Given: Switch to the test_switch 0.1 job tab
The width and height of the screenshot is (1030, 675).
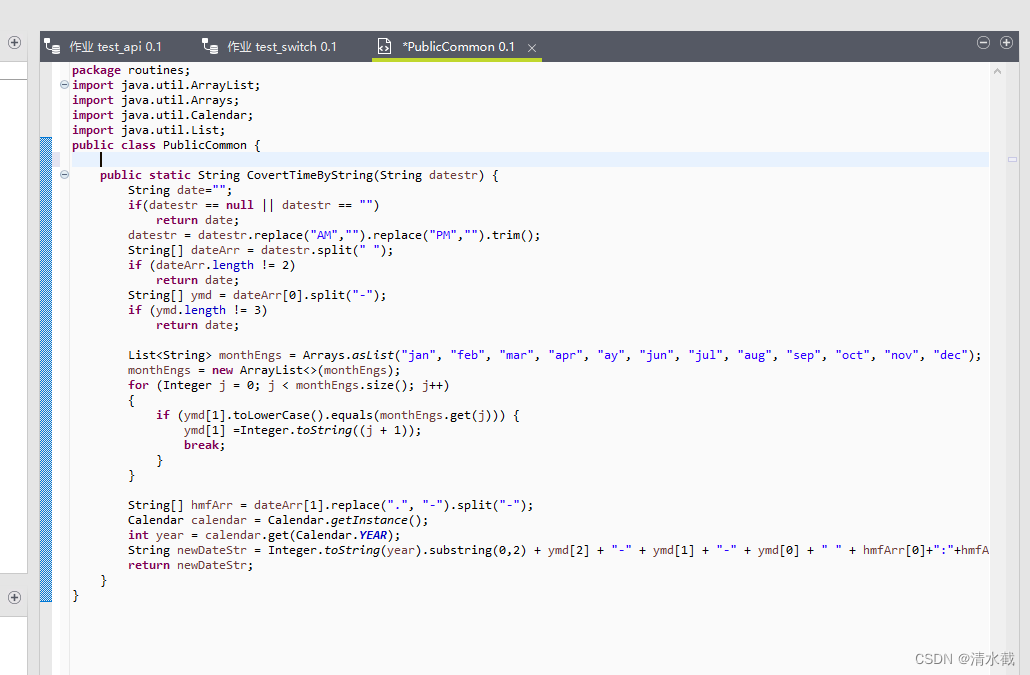Looking at the screenshot, I should click(269, 47).
